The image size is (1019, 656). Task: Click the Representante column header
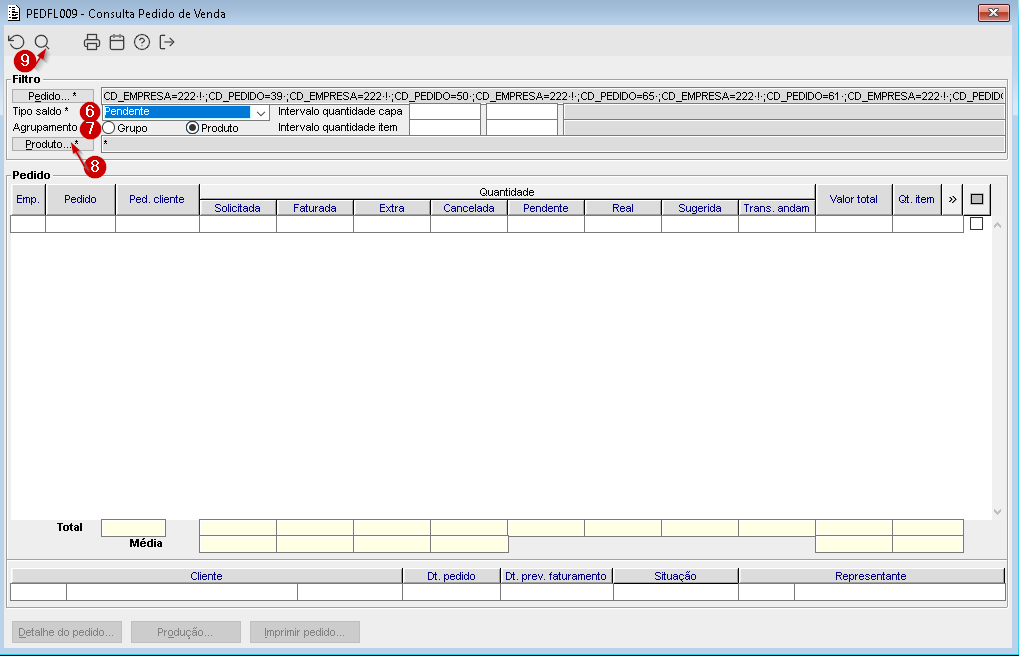[871, 576]
